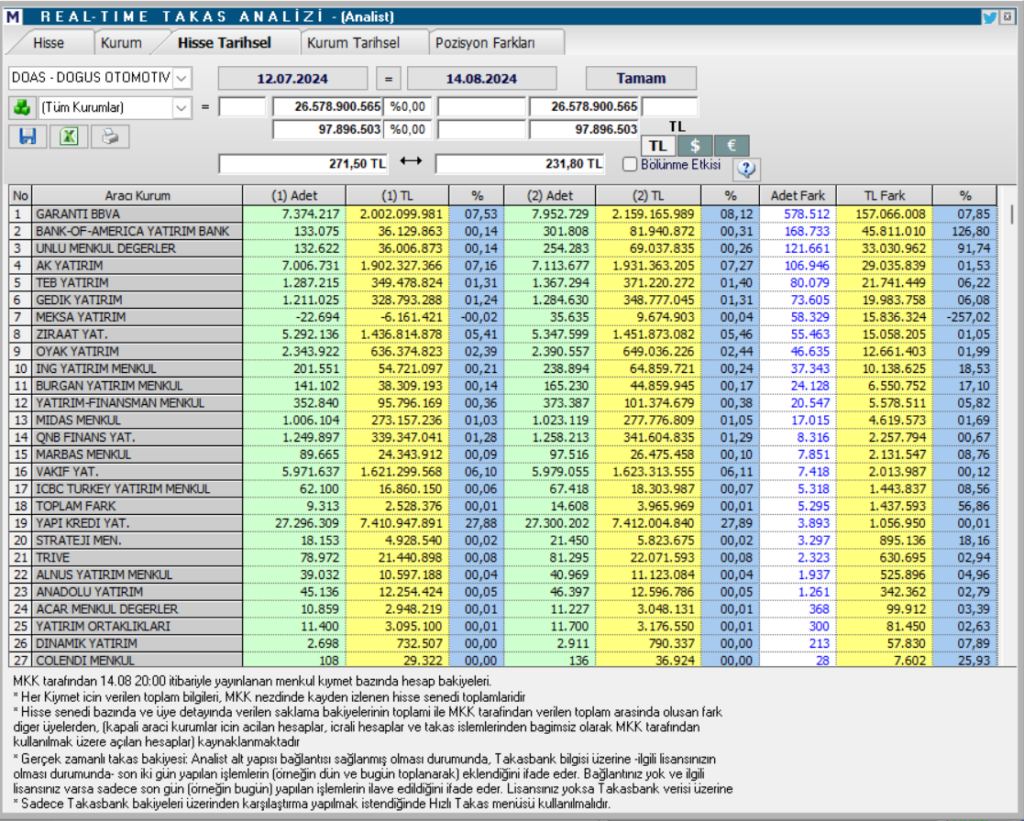
Task: Click the printer icon
Action: pyautogui.click(x=110, y=137)
